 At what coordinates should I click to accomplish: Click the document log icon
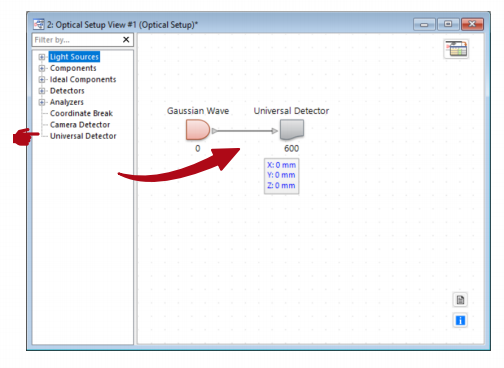pos(460,300)
